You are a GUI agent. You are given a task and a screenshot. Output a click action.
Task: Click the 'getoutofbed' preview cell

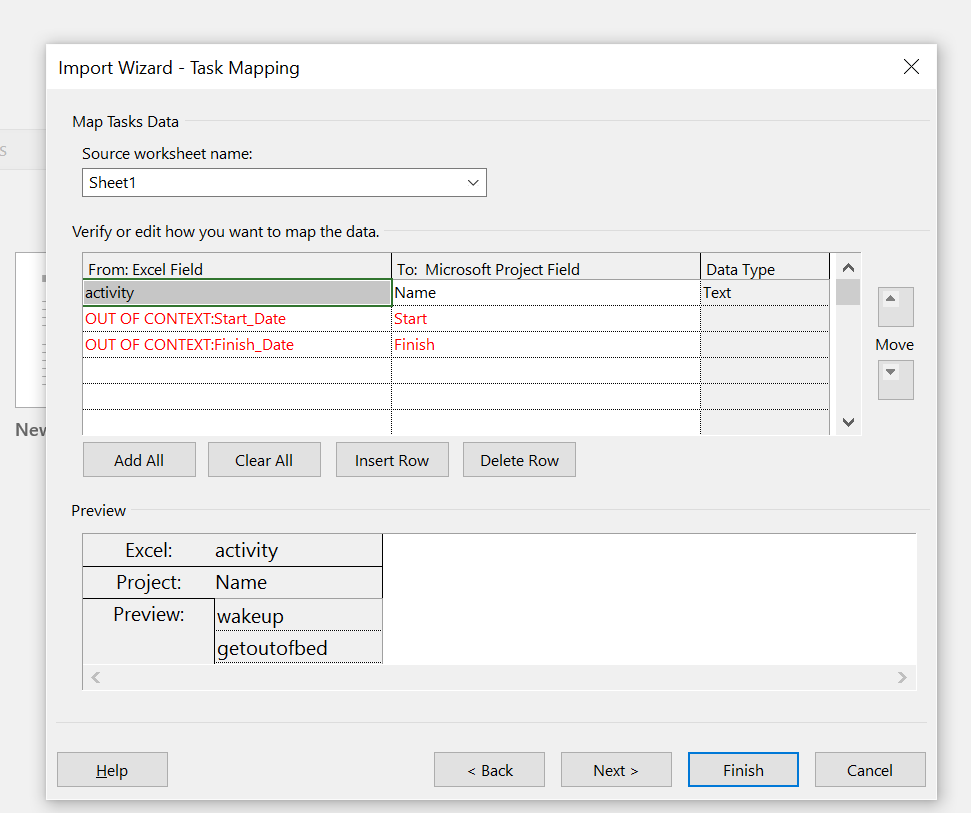point(298,648)
